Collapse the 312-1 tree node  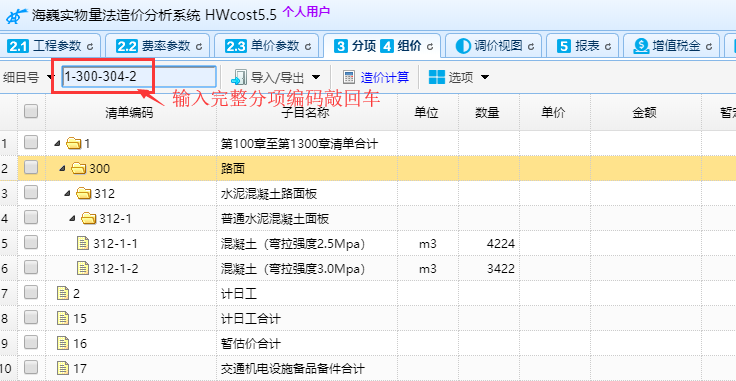pyautogui.click(x=72, y=218)
